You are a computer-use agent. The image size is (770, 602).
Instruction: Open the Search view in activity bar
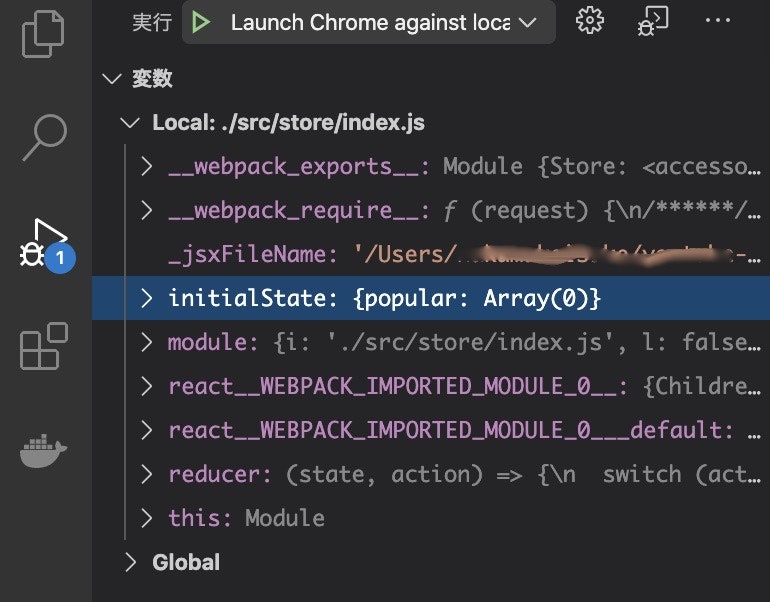(x=45, y=137)
